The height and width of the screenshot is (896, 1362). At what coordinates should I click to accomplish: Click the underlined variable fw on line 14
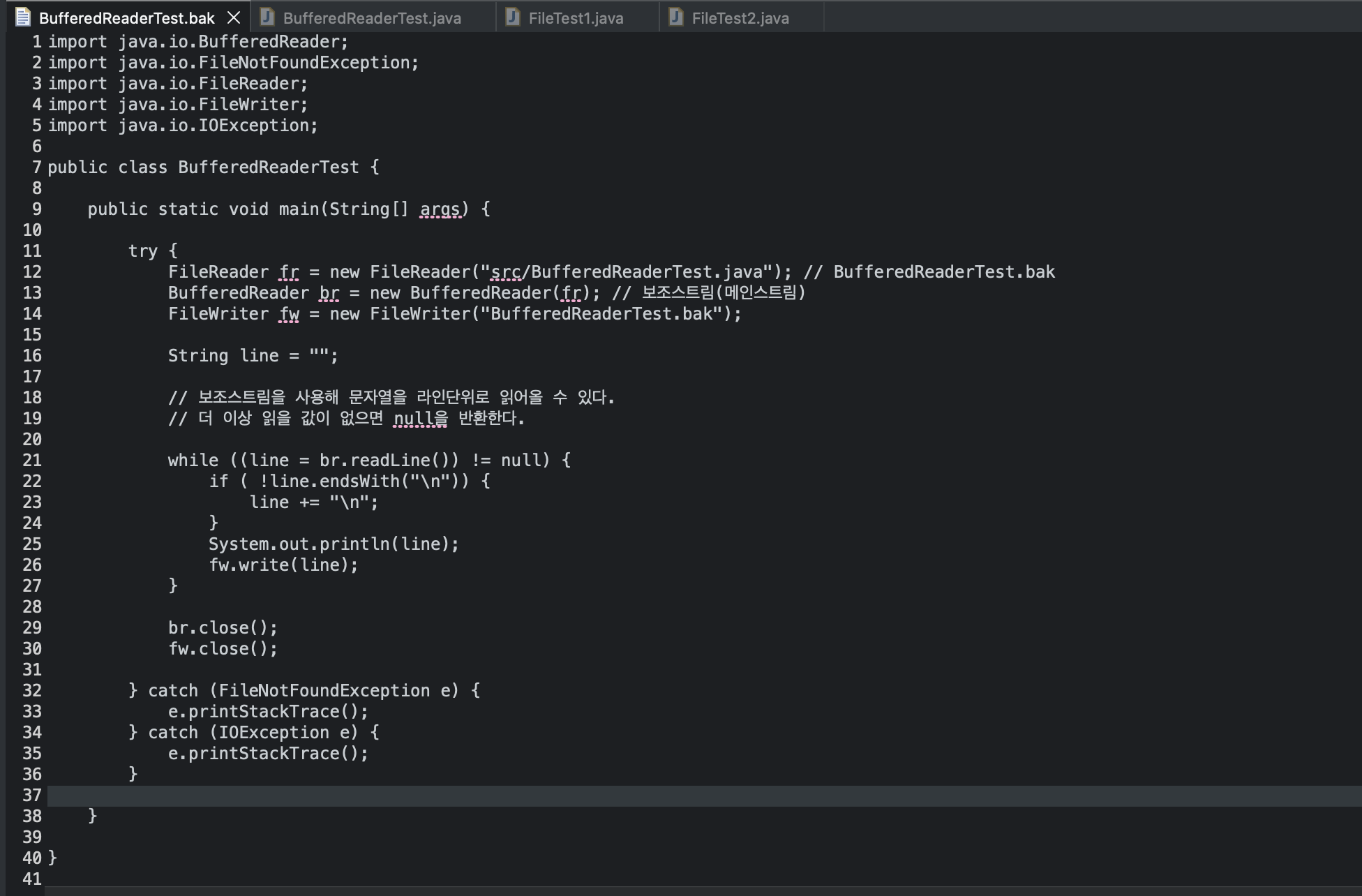[x=289, y=314]
